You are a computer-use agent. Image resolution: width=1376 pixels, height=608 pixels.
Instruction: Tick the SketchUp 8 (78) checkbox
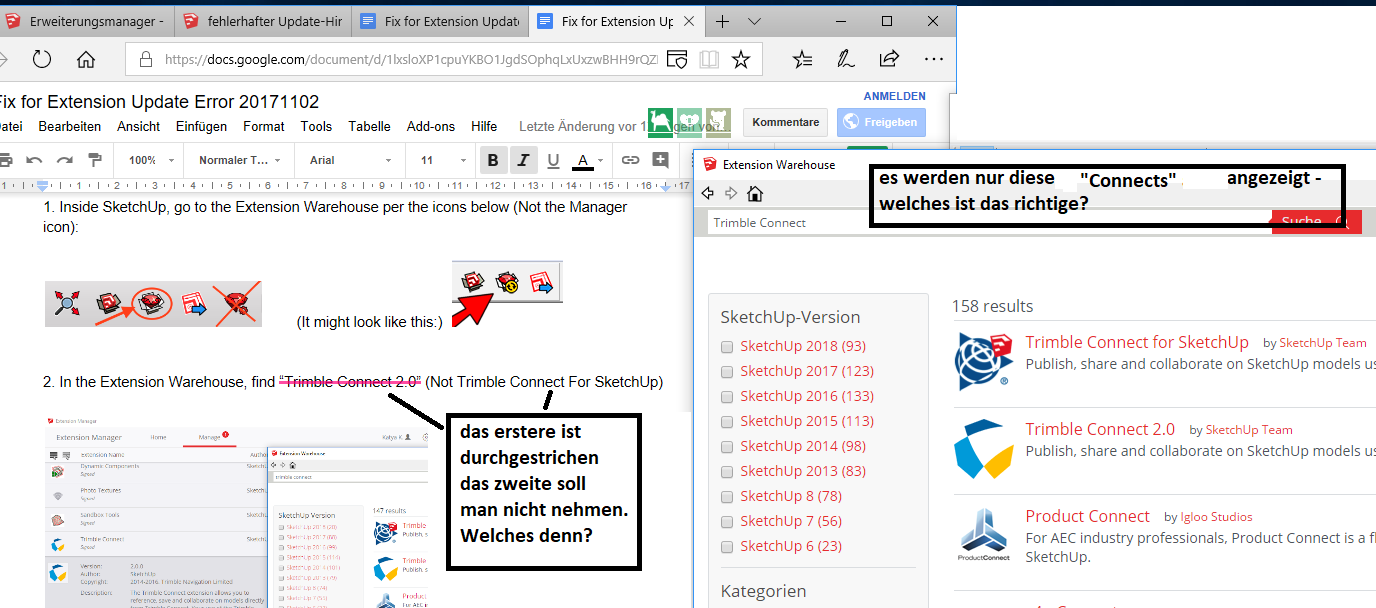click(x=727, y=497)
